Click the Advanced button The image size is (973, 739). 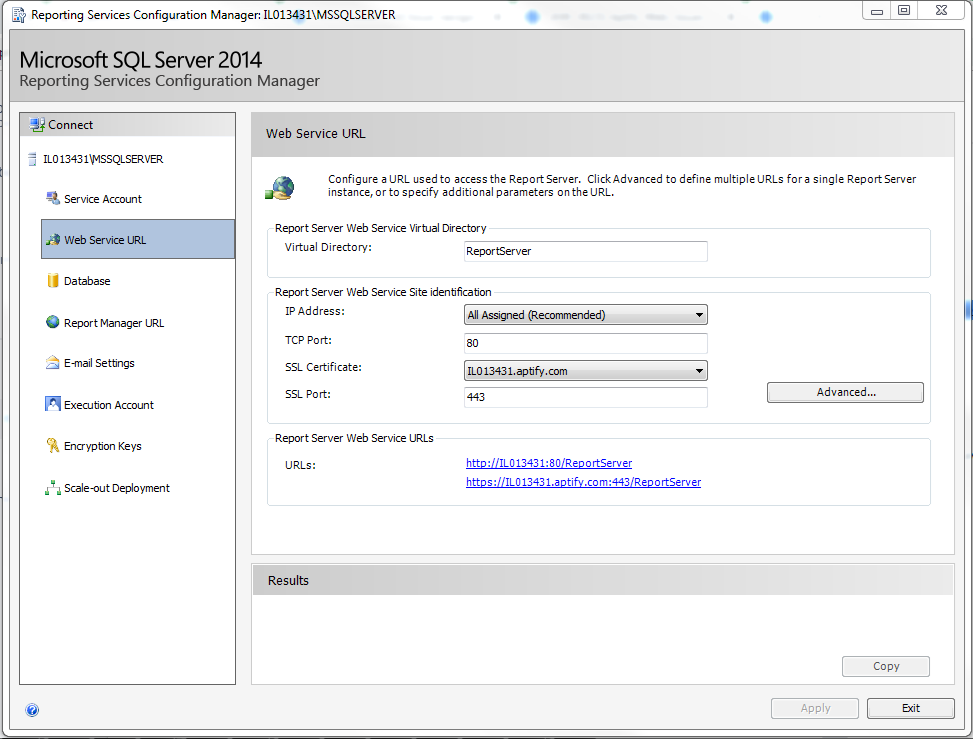844,392
